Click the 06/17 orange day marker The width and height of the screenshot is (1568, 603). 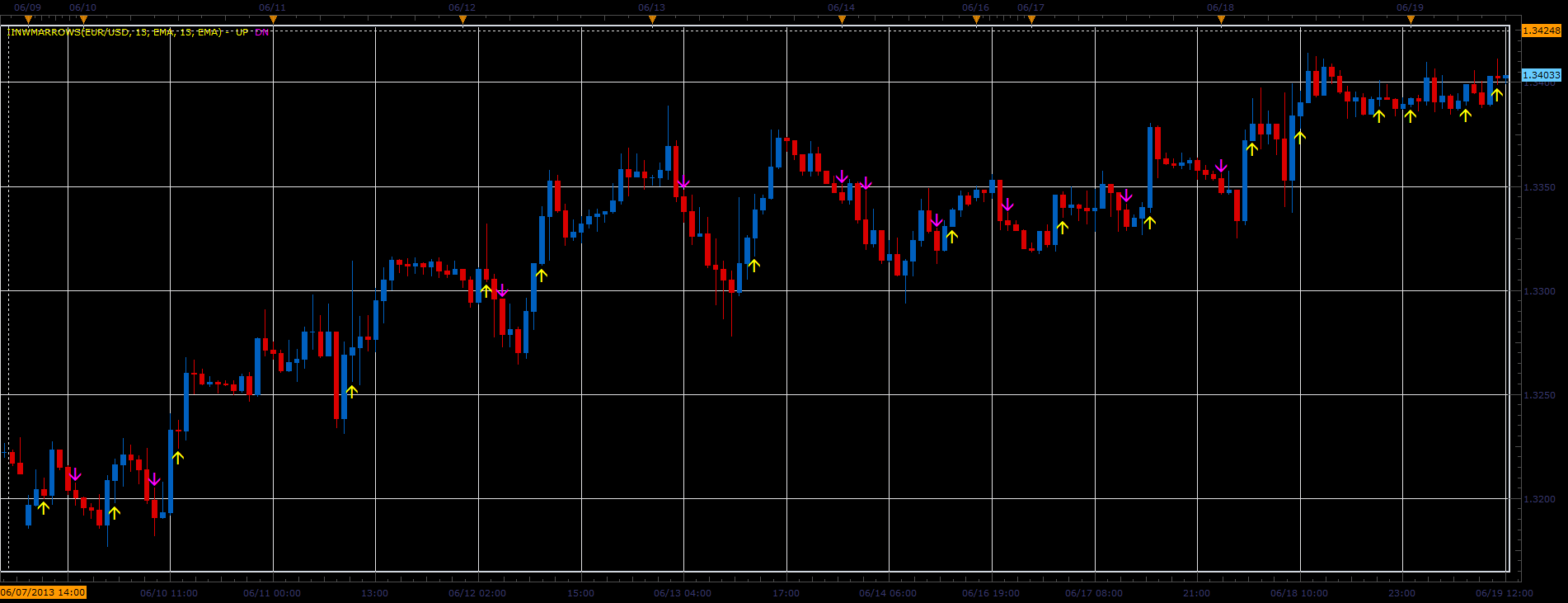[x=1030, y=20]
